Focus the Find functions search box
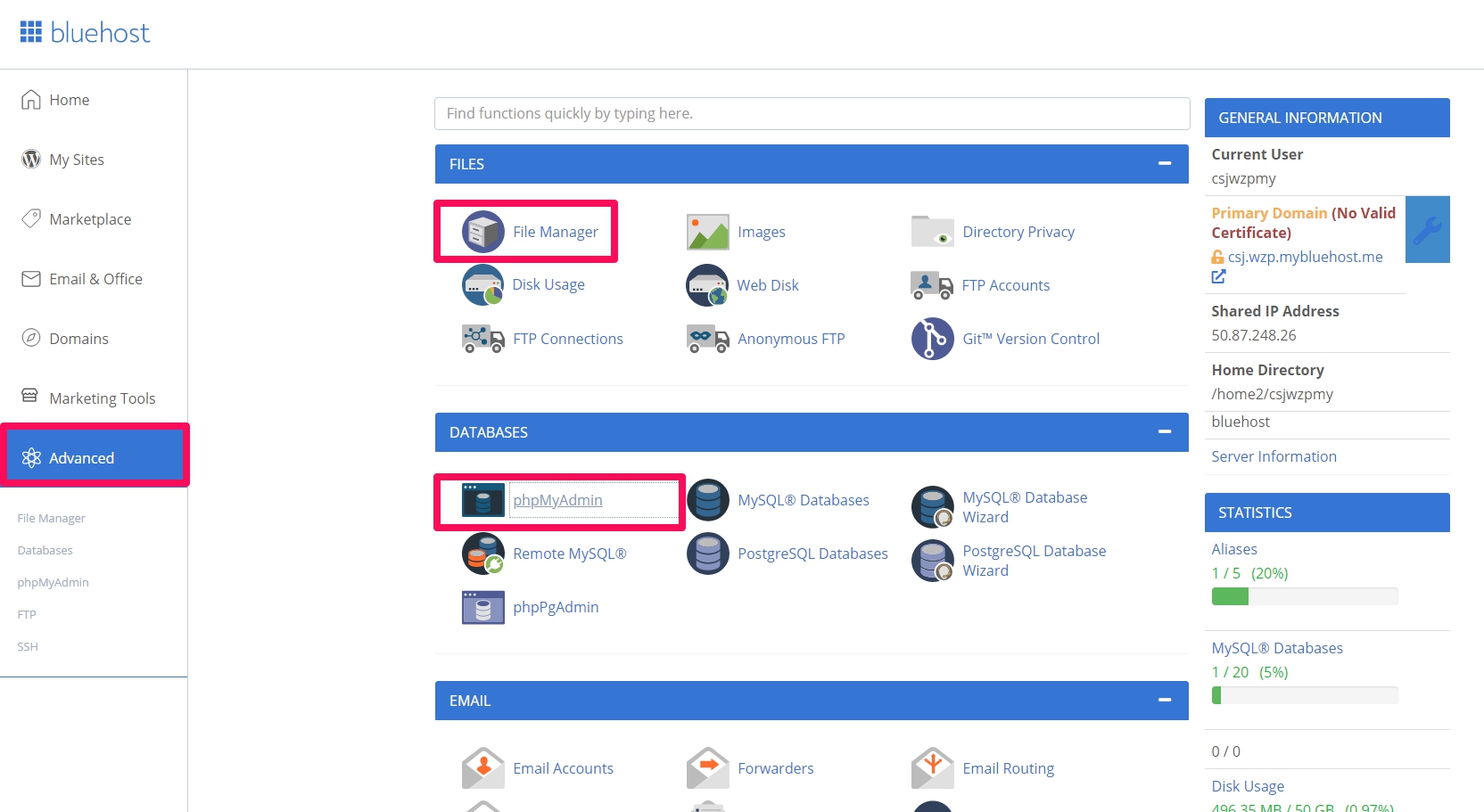 (x=812, y=113)
